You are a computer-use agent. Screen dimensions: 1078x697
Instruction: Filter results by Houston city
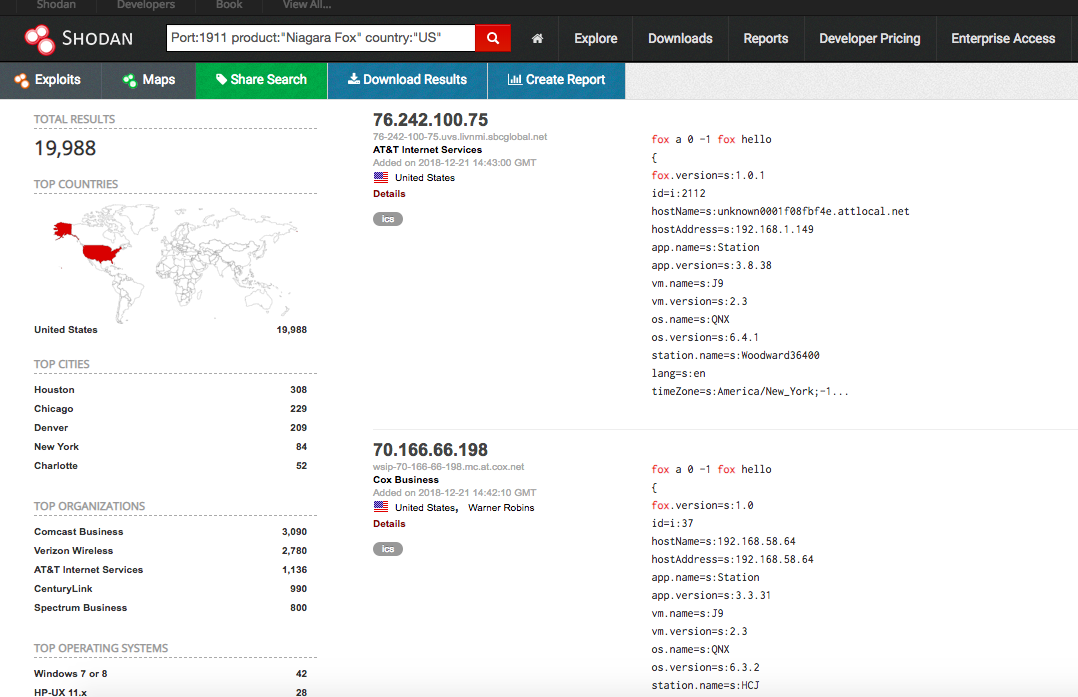tap(54, 390)
